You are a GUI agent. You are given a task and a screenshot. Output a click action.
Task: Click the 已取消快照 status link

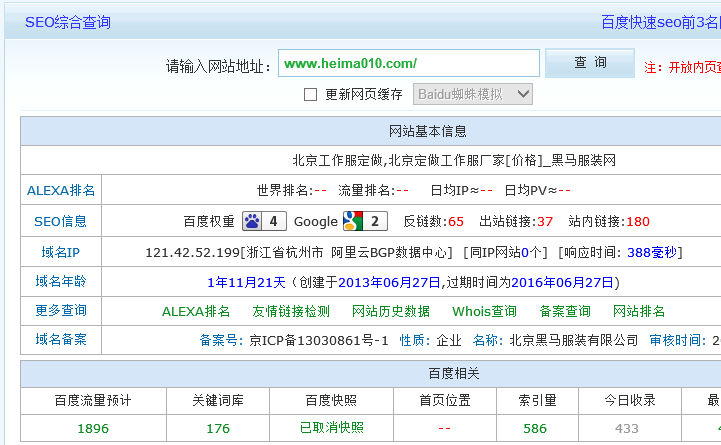tap(332, 428)
